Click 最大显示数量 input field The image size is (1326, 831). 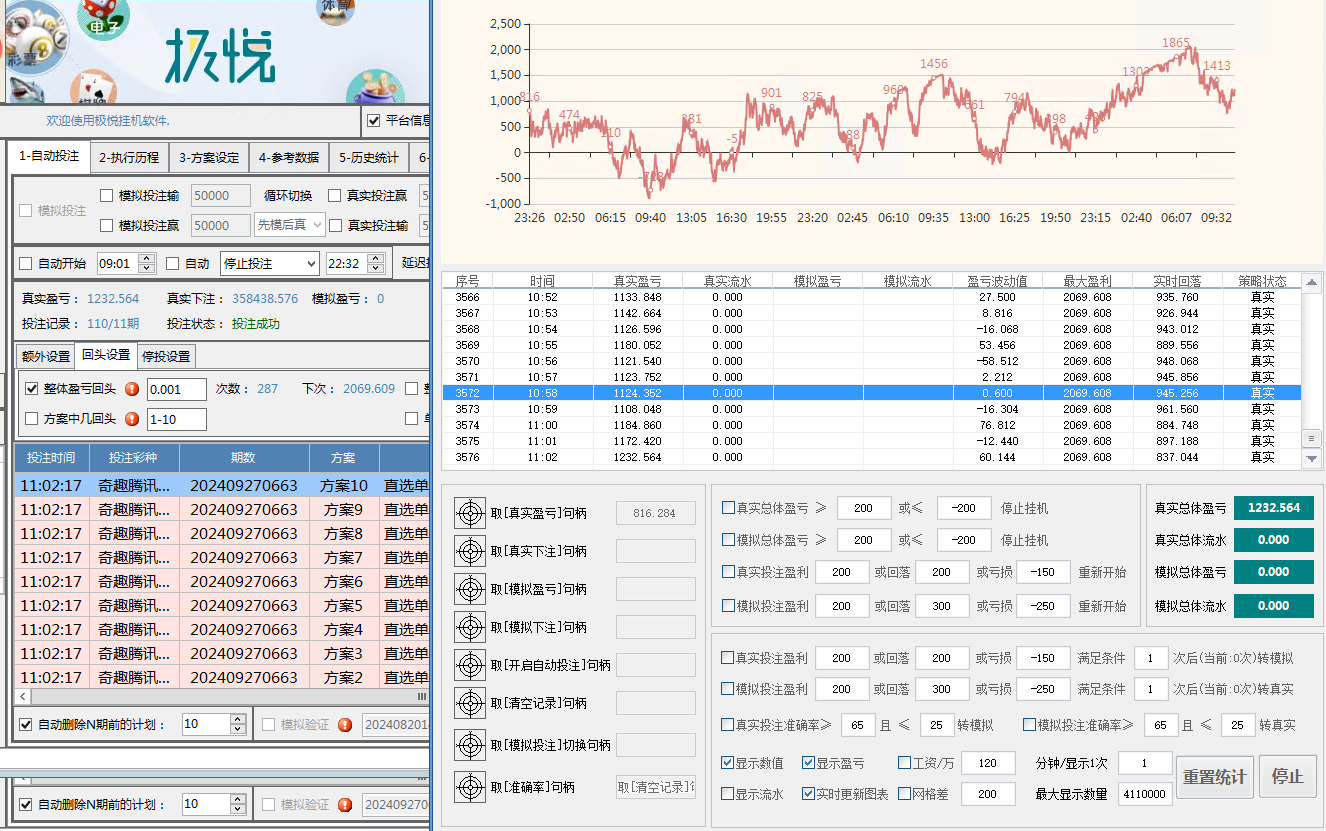1145,794
